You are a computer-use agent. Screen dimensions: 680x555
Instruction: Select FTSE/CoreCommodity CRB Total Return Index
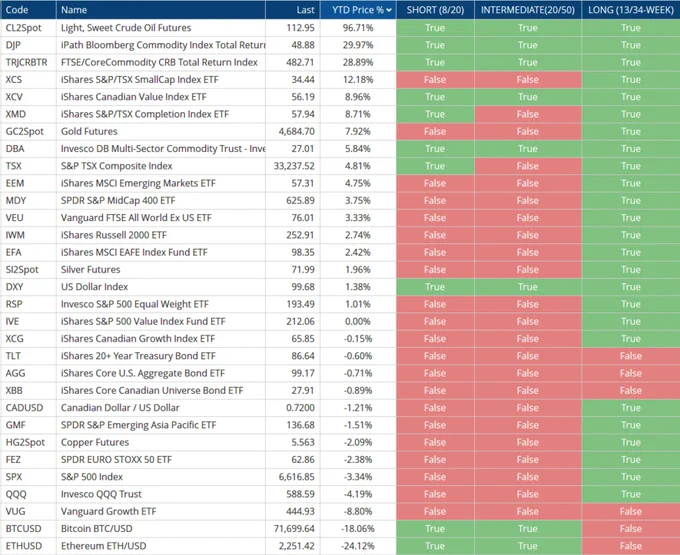point(159,62)
